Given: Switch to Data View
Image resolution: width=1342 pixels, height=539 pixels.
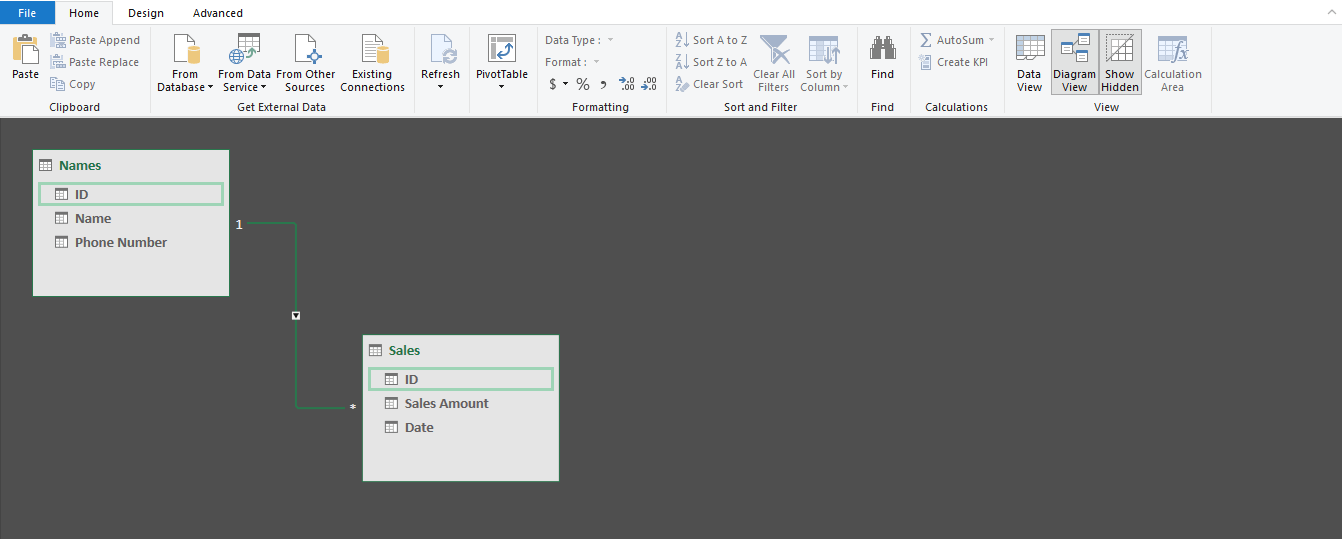Looking at the screenshot, I should point(1029,63).
